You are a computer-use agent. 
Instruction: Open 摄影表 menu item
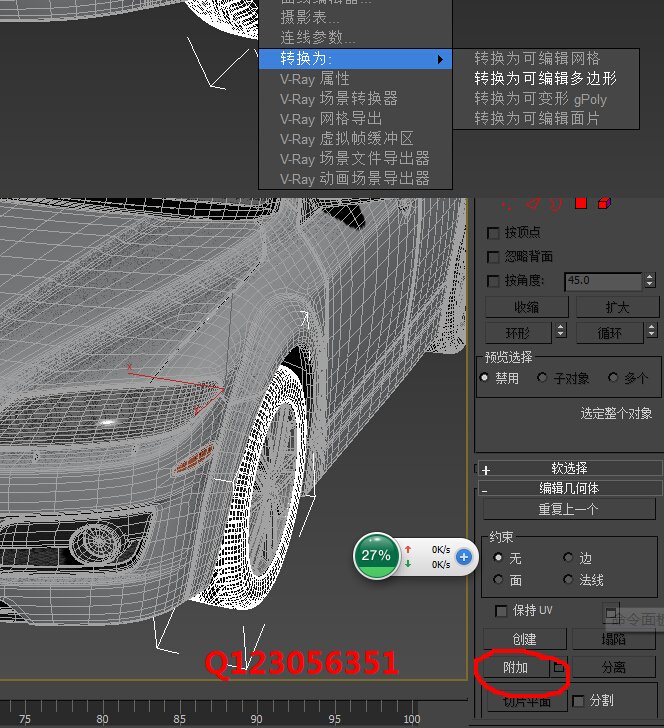(x=355, y=18)
